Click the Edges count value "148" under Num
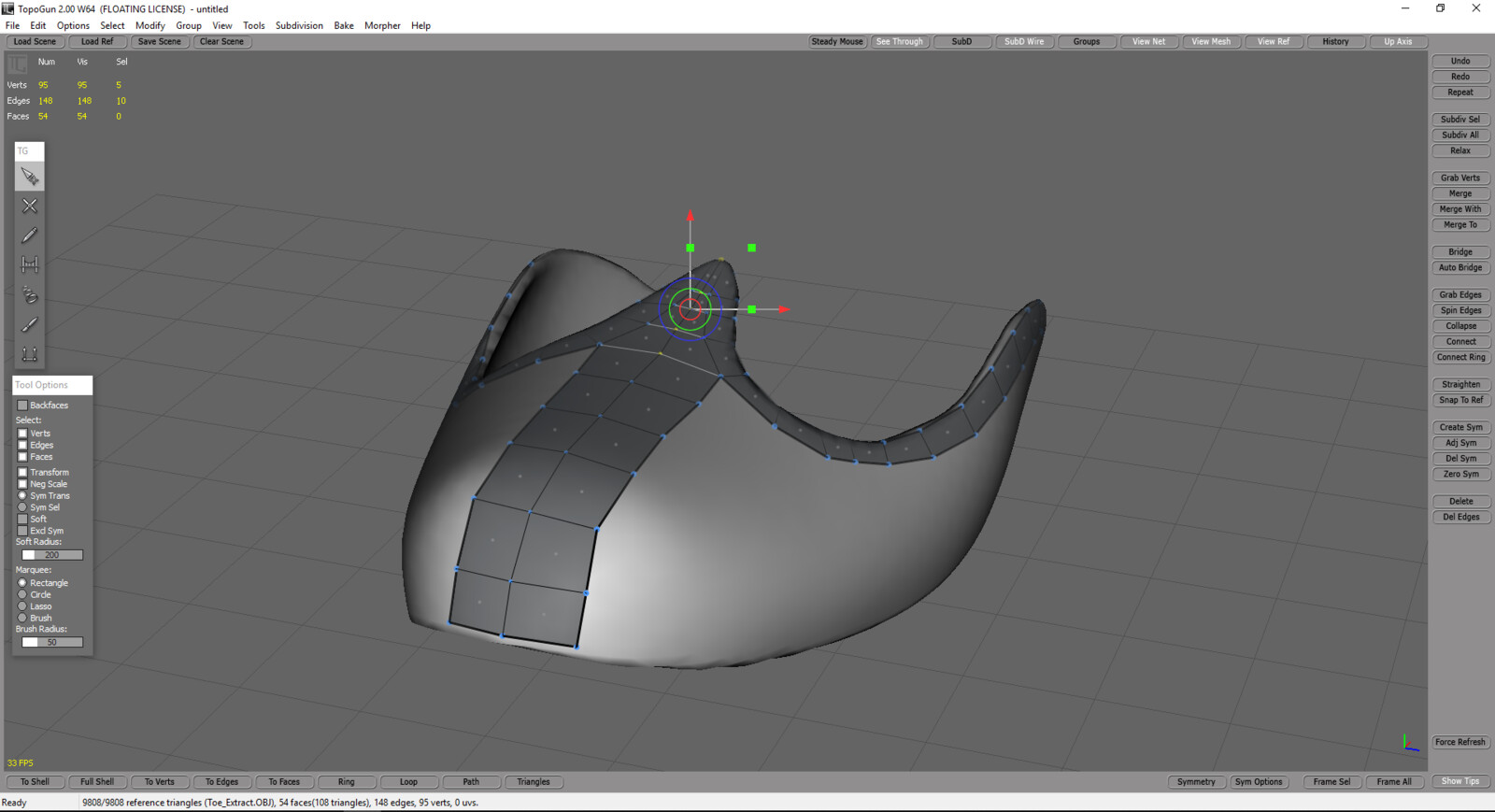 (x=46, y=101)
